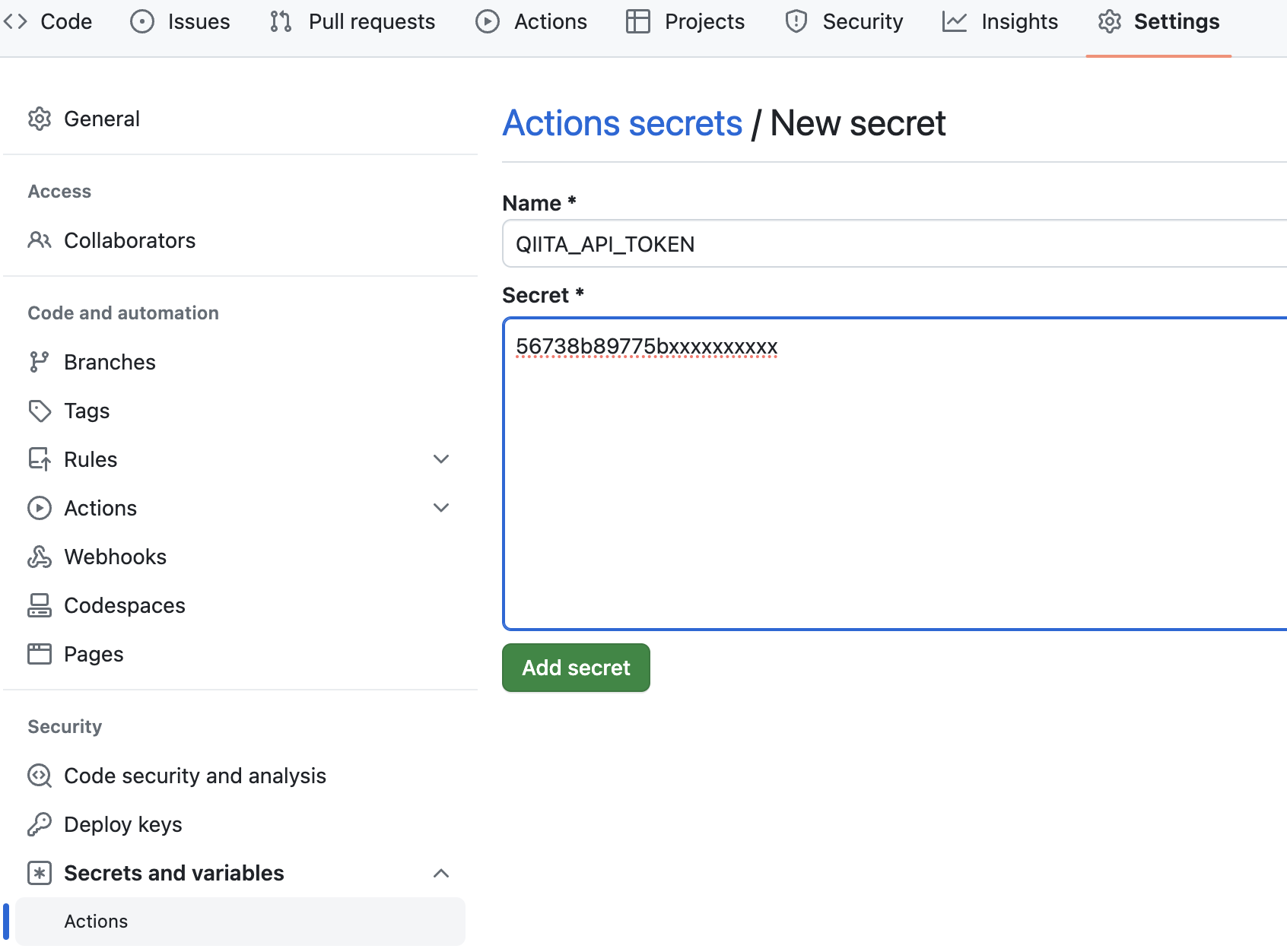
Task: Click the Code security and analysis icon
Action: (40, 776)
